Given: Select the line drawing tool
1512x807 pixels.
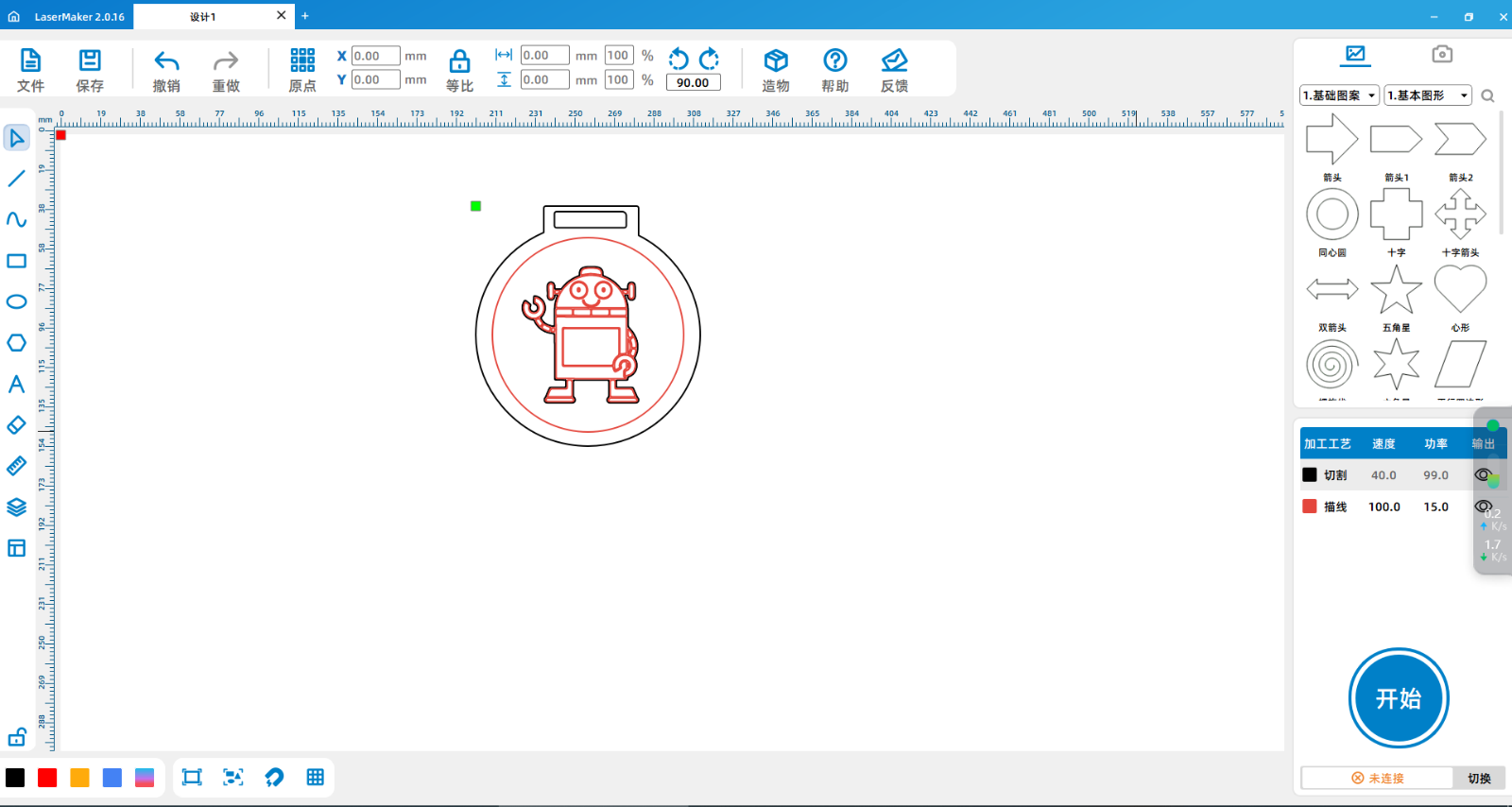Looking at the screenshot, I should (x=16, y=179).
